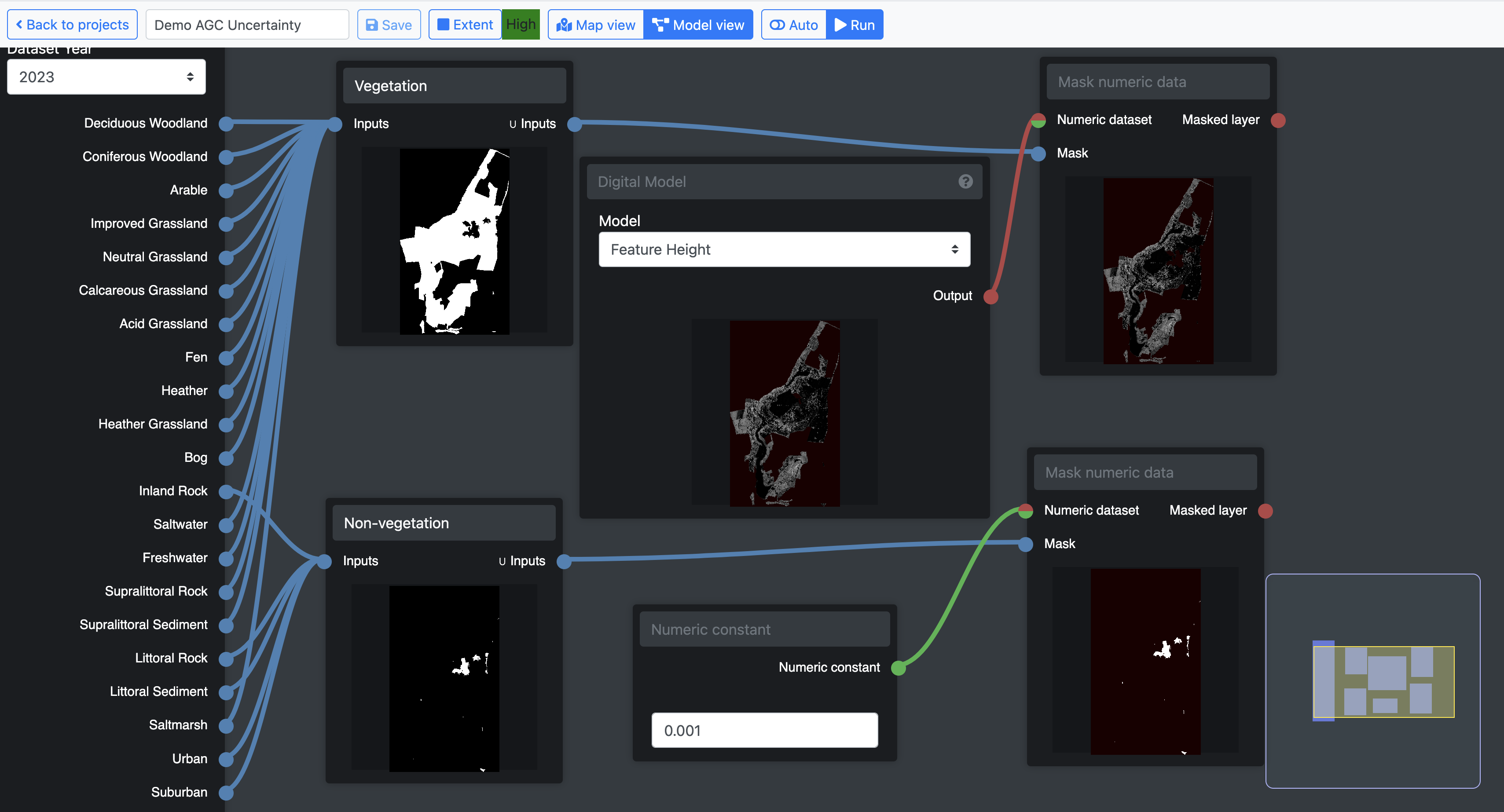
Task: Click the Run button
Action: coord(854,25)
